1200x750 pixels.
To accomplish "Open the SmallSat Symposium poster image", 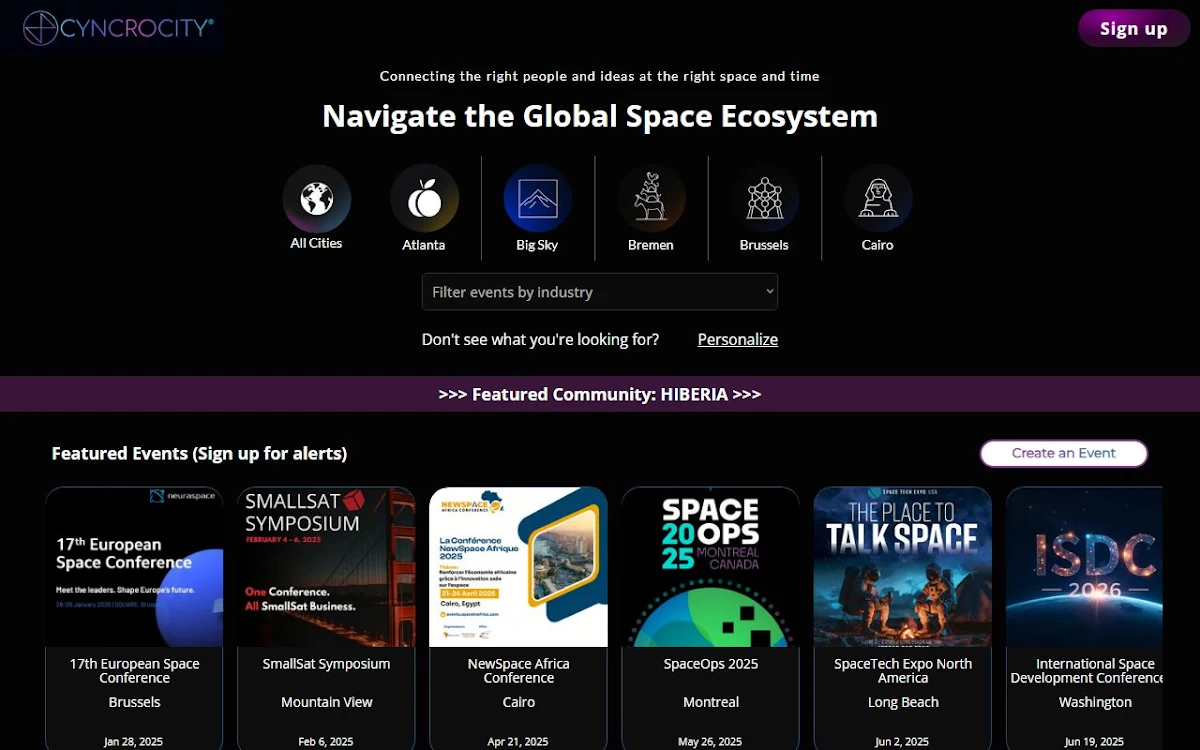I will pos(326,567).
